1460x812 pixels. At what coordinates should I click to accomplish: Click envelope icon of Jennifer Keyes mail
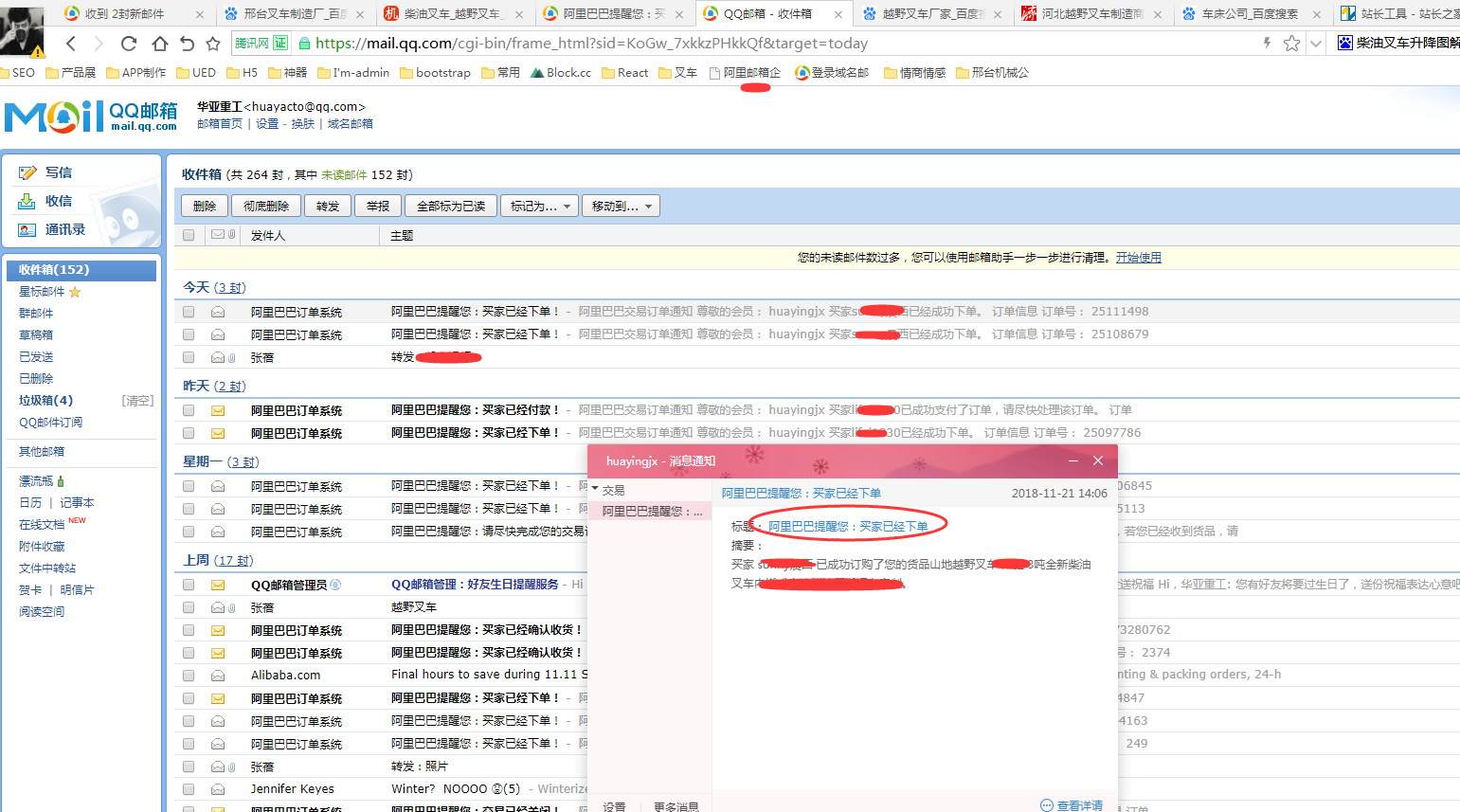pyautogui.click(x=218, y=789)
